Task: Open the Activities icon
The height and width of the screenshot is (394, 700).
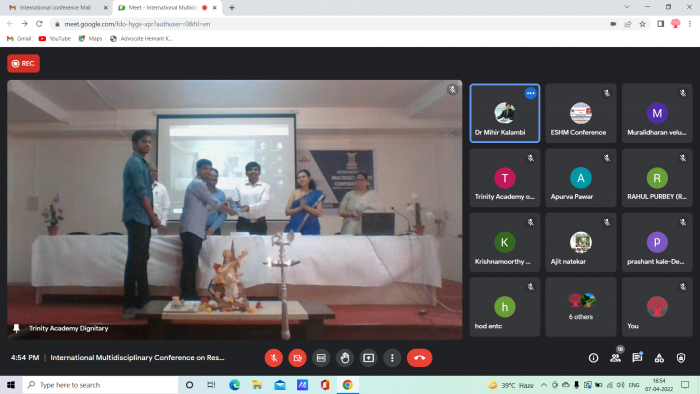Action: [x=659, y=358]
